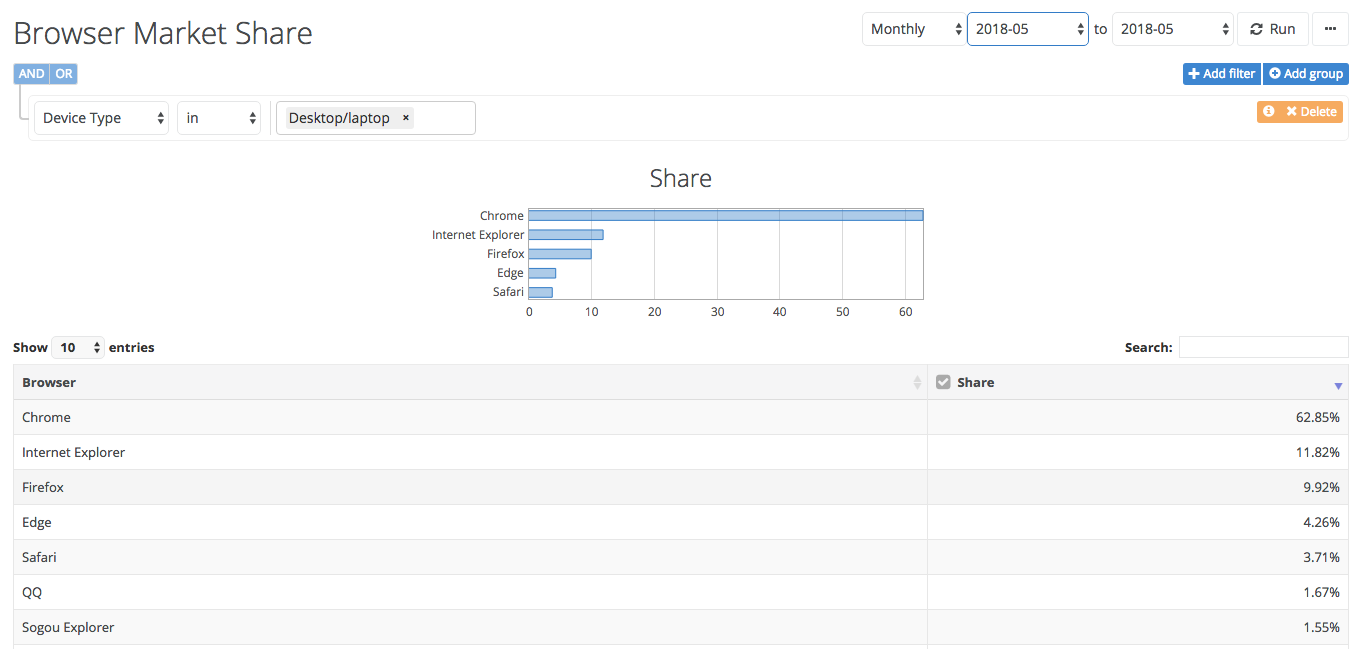Viewport: 1358px width, 649px height.
Task: Click the Run refresh button
Action: click(x=1272, y=29)
